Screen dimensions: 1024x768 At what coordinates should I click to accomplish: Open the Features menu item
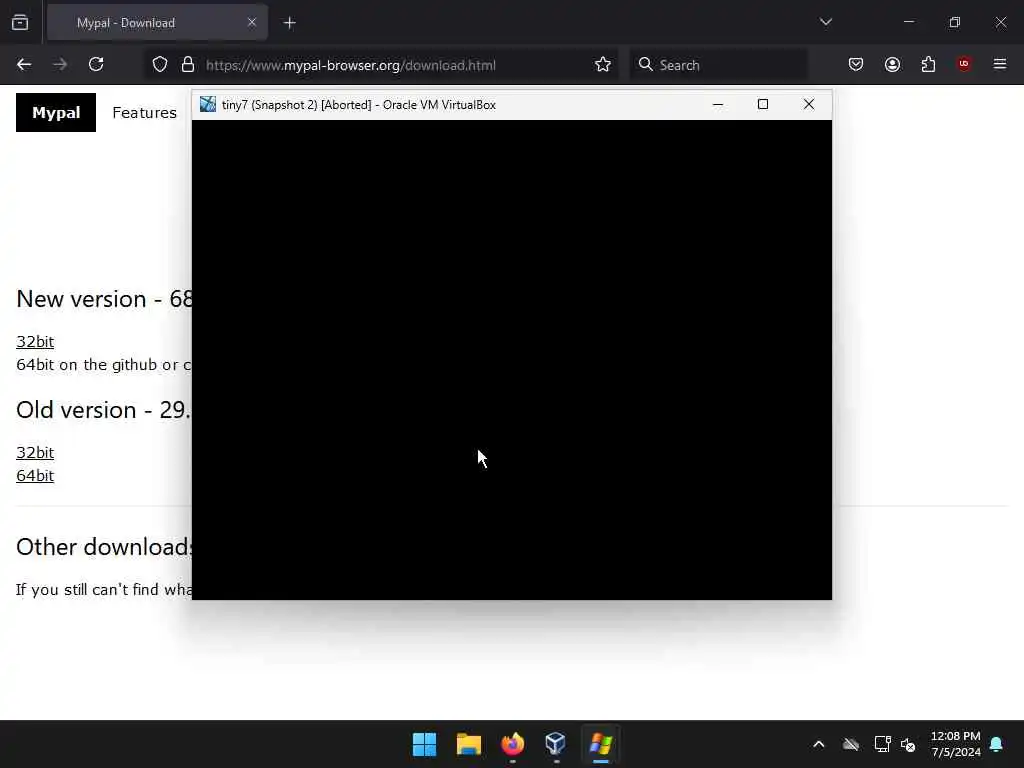point(144,112)
